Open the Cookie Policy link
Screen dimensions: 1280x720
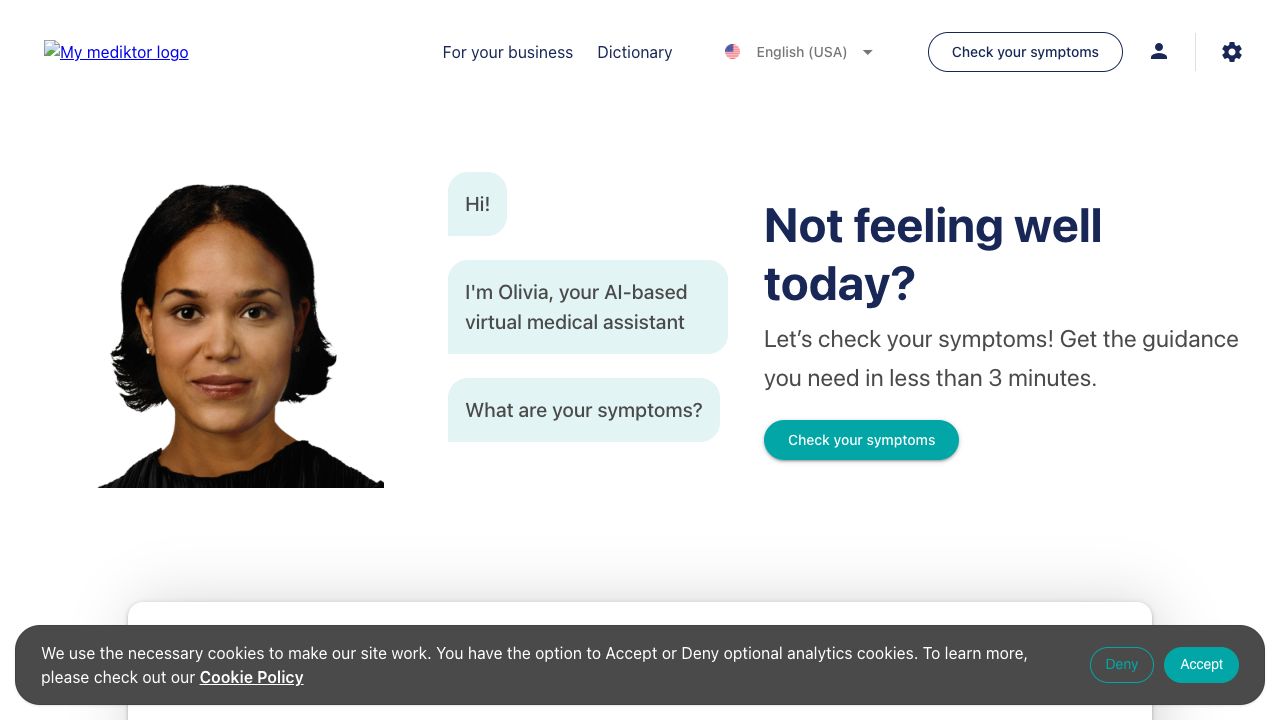pyautogui.click(x=251, y=677)
